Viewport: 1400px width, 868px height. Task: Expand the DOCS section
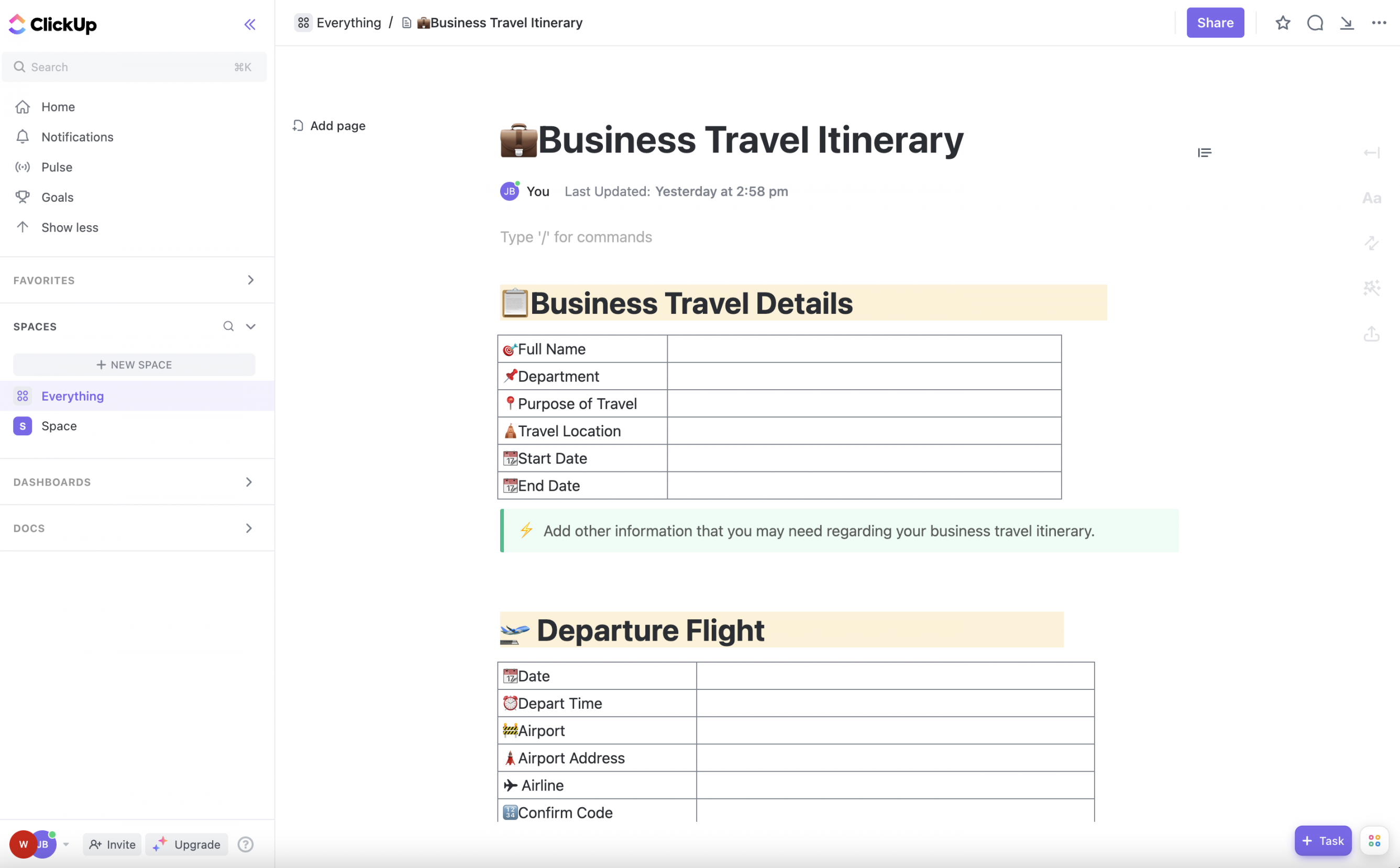coord(249,528)
